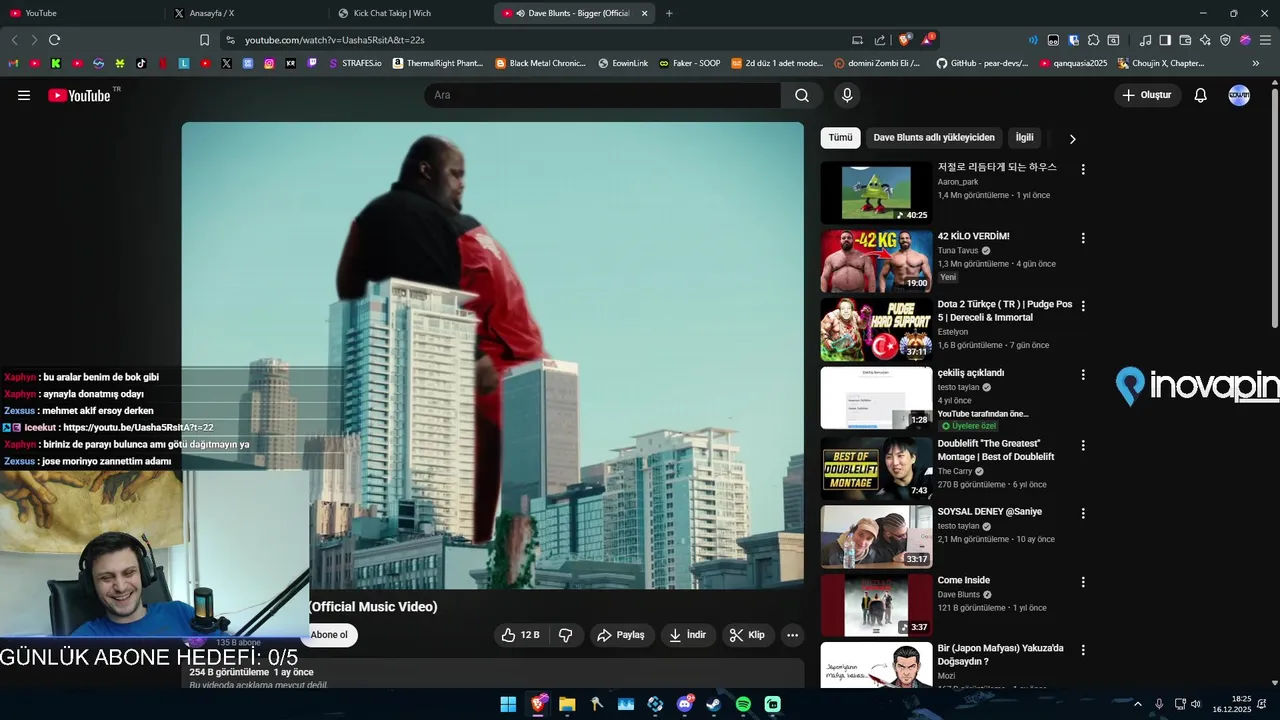Open the qanquasia2025 bookmark

[x=1074, y=63]
